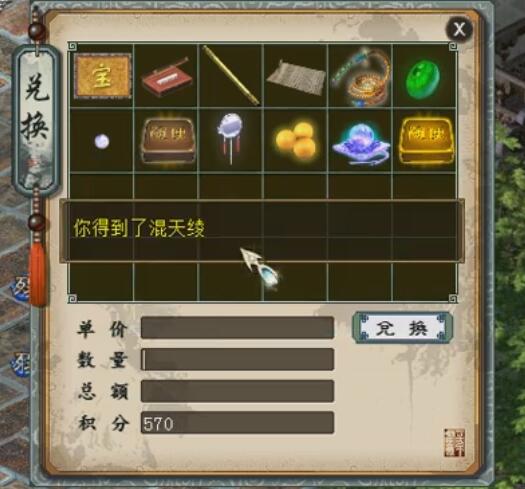Select the golden 宝 treasure map item
This screenshot has height=489, width=525.
102,76
